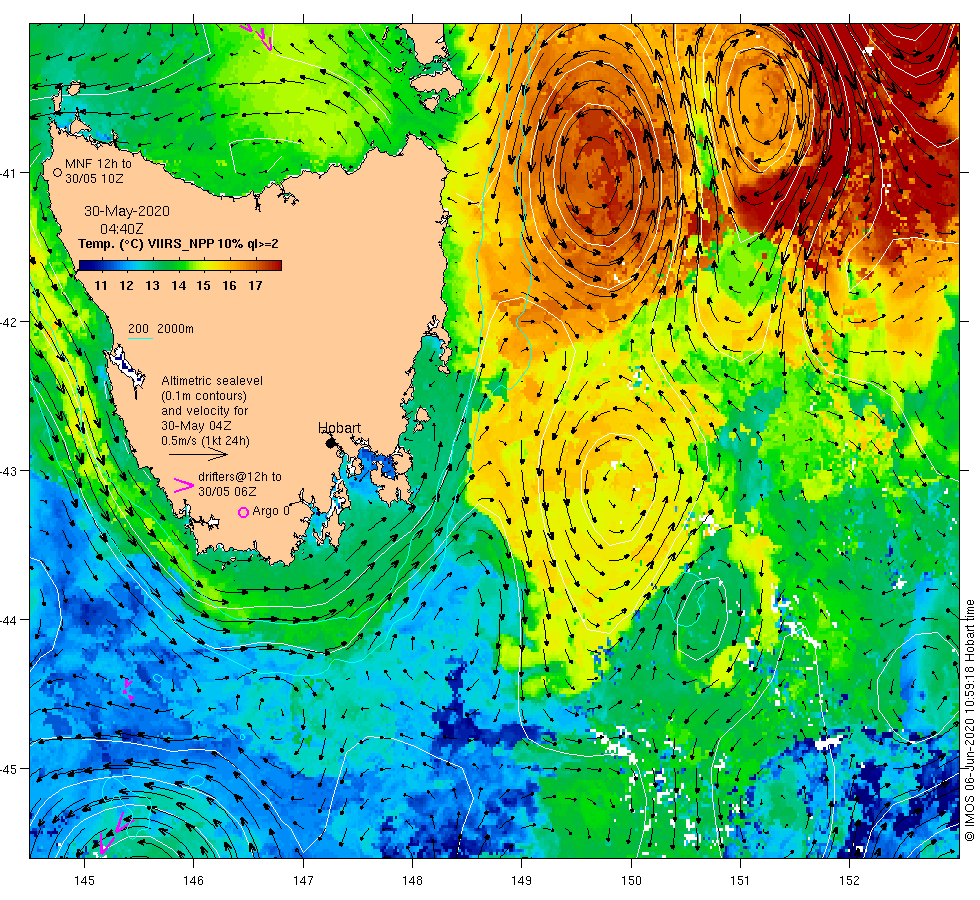
Task: Click the MNF ship position circle marker
Action: [x=58, y=172]
